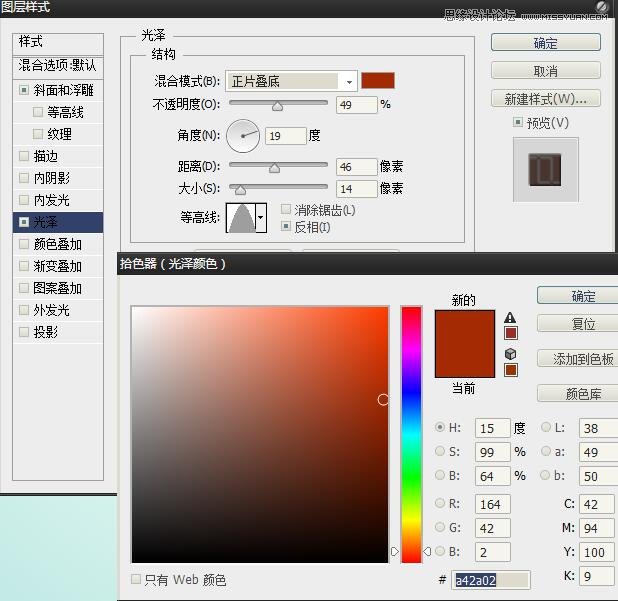The image size is (618, 601).
Task: Open the 混合模式 dropdown showing 正片叠底
Action: (291, 82)
